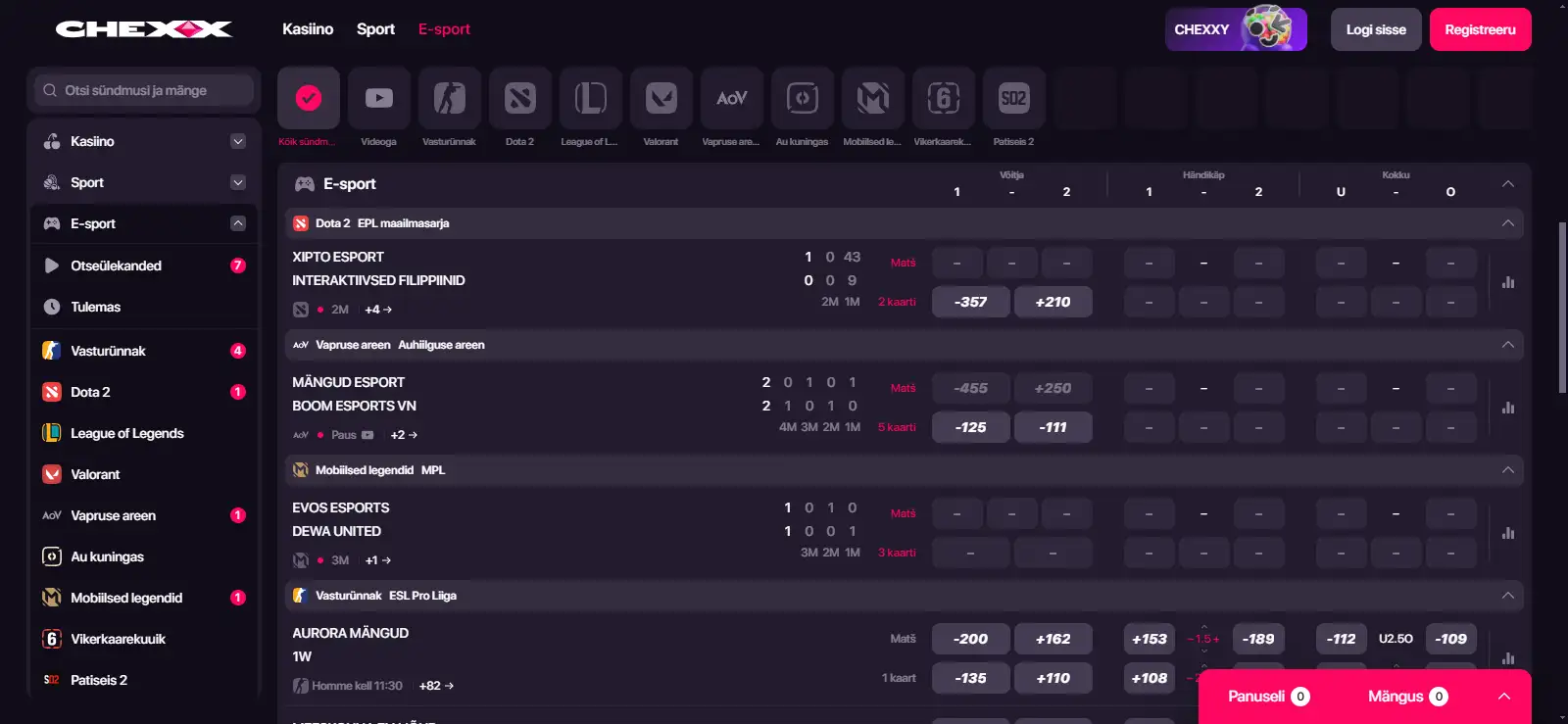Expand the Panuseli bet slip panel
The height and width of the screenshot is (724, 1568).
pos(1504,697)
